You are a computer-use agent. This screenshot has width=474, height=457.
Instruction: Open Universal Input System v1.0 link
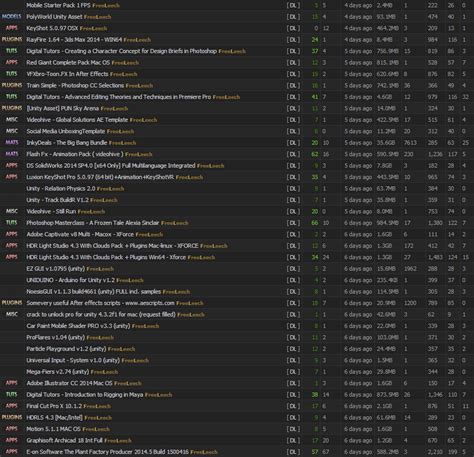tap(73, 360)
